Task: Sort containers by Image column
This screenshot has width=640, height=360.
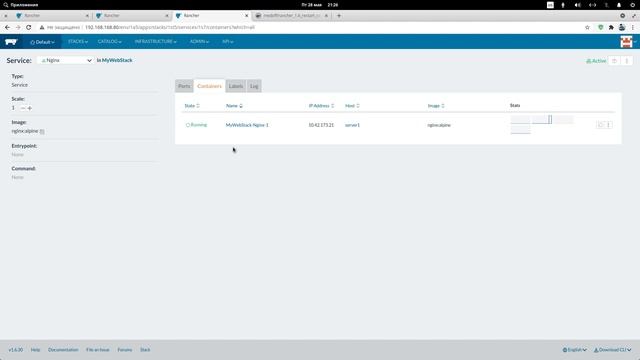Action: coord(436,106)
